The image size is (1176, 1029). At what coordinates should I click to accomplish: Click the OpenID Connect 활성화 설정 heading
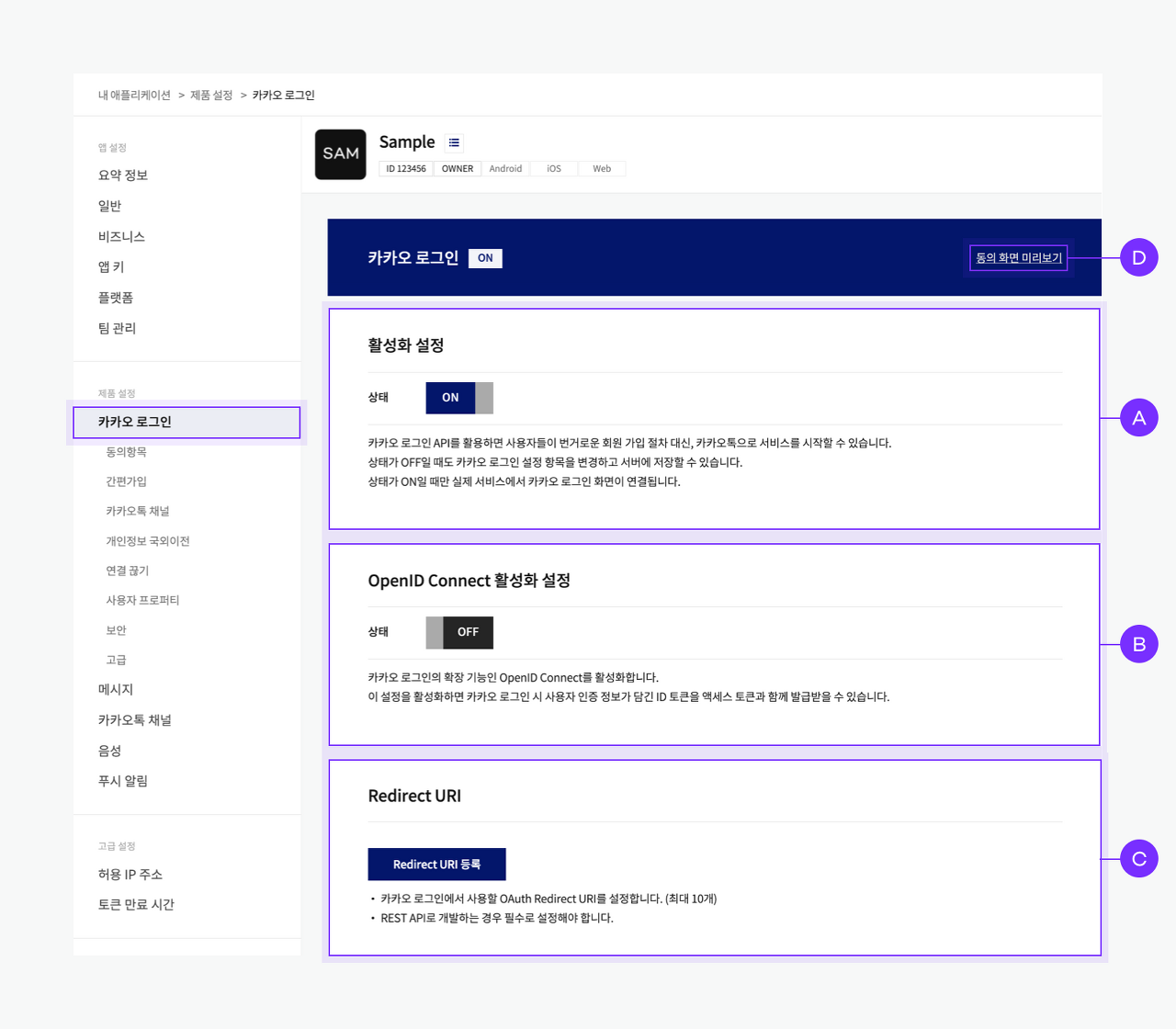coord(469,581)
